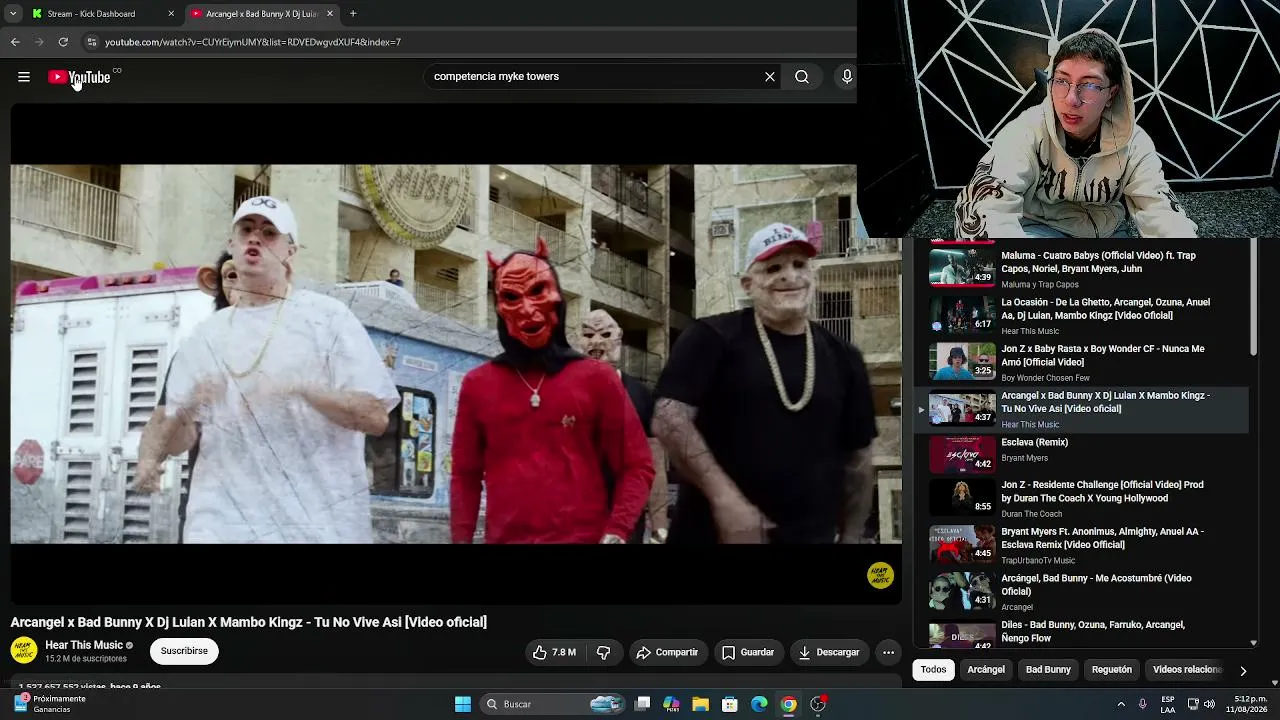
Task: Close the Arcangel x Bad Bunny tab
Action: 329,14
